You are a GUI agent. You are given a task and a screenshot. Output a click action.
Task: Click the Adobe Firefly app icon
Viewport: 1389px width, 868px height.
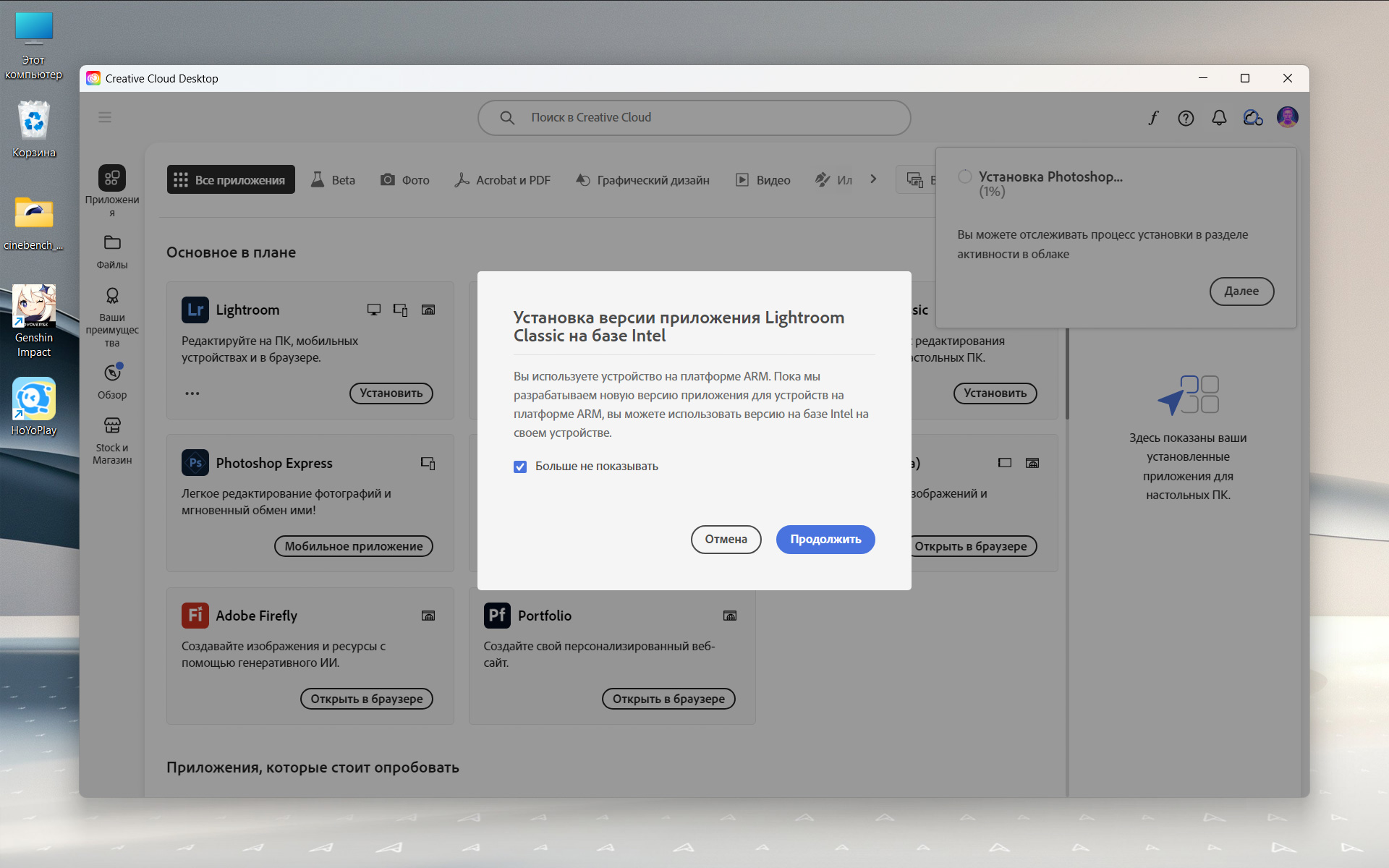(x=195, y=616)
